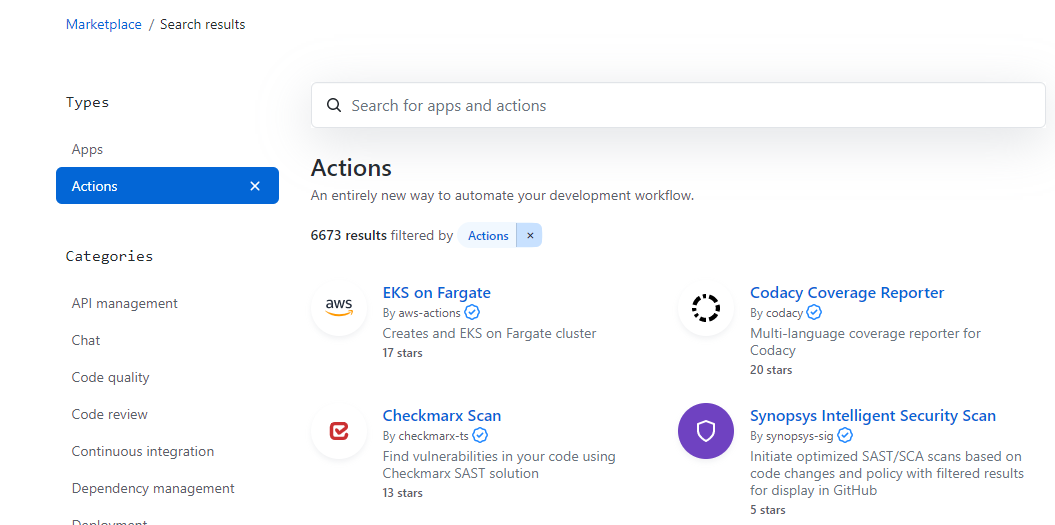This screenshot has height=525, width=1055.
Task: Click the AWS logo for EKS on Fargate
Action: coord(339,308)
